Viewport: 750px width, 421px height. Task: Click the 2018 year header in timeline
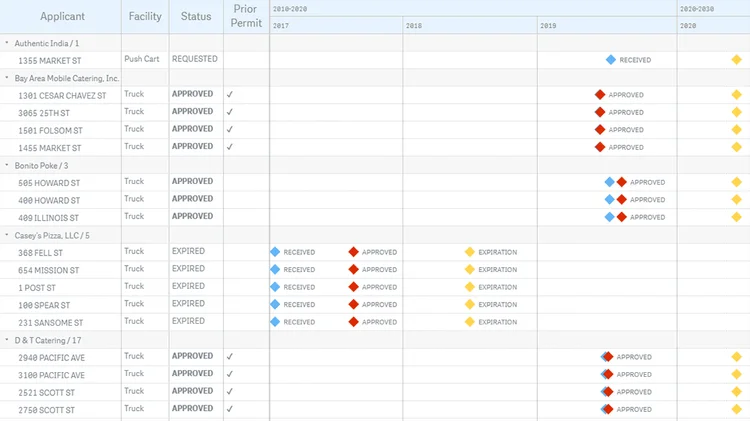[413, 26]
